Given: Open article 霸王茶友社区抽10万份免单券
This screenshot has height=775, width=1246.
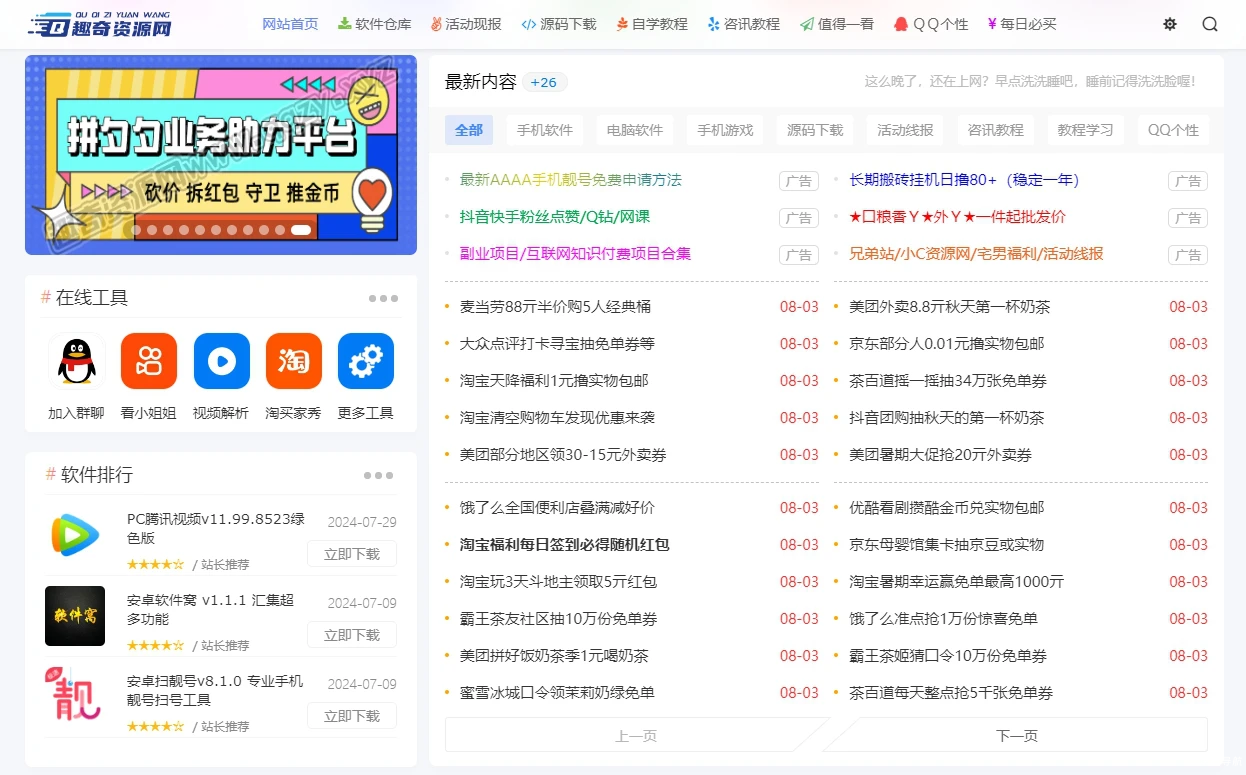Looking at the screenshot, I should 558,619.
